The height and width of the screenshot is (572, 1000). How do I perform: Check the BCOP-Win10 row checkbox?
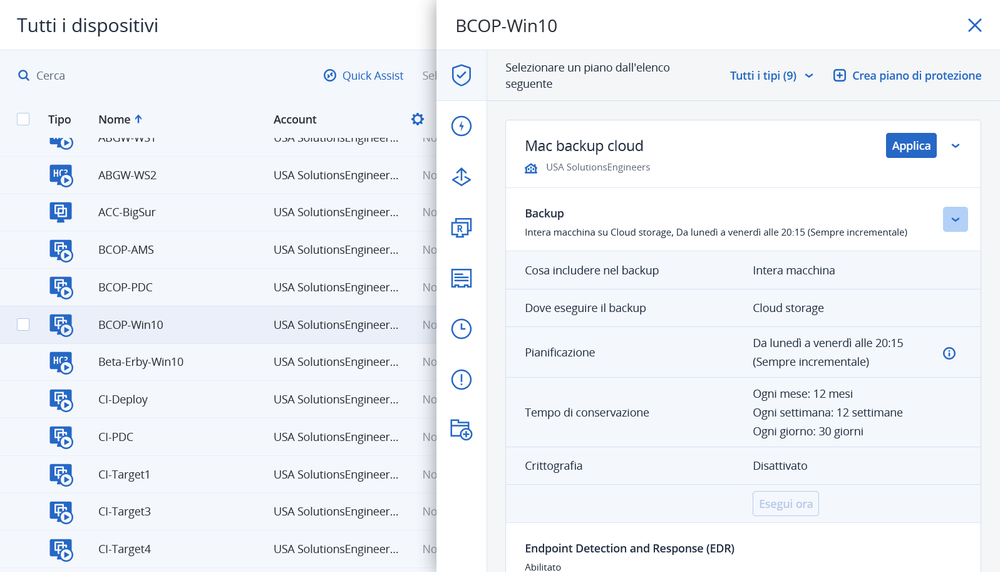point(23,325)
